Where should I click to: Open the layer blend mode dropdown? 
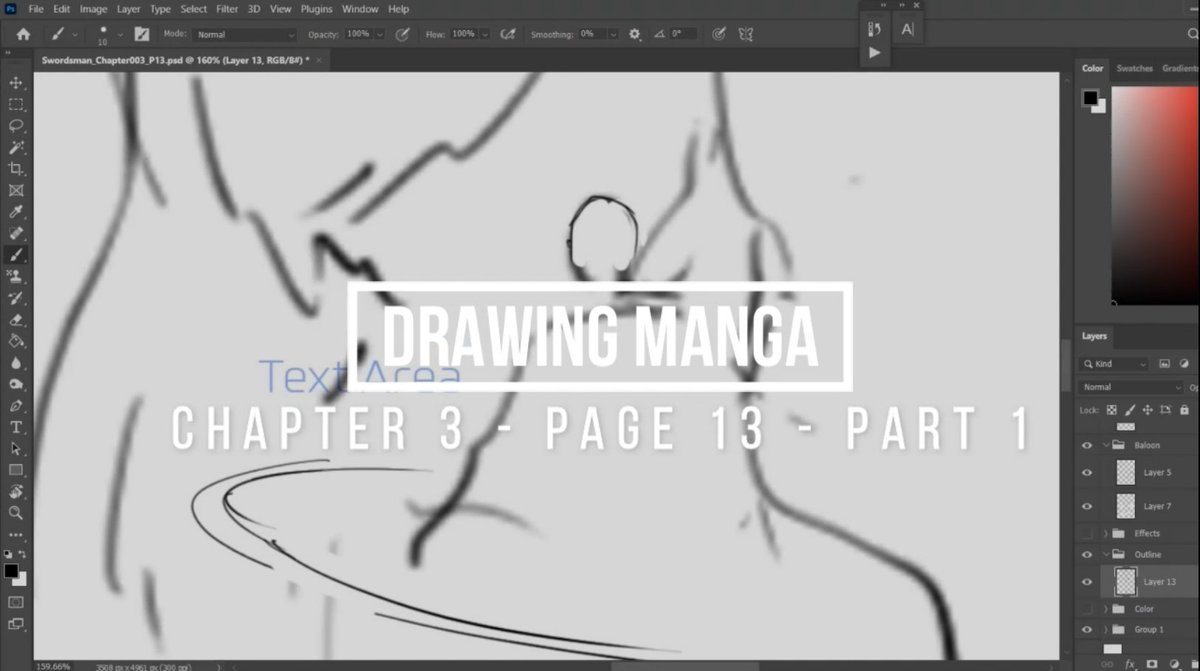(1133, 387)
